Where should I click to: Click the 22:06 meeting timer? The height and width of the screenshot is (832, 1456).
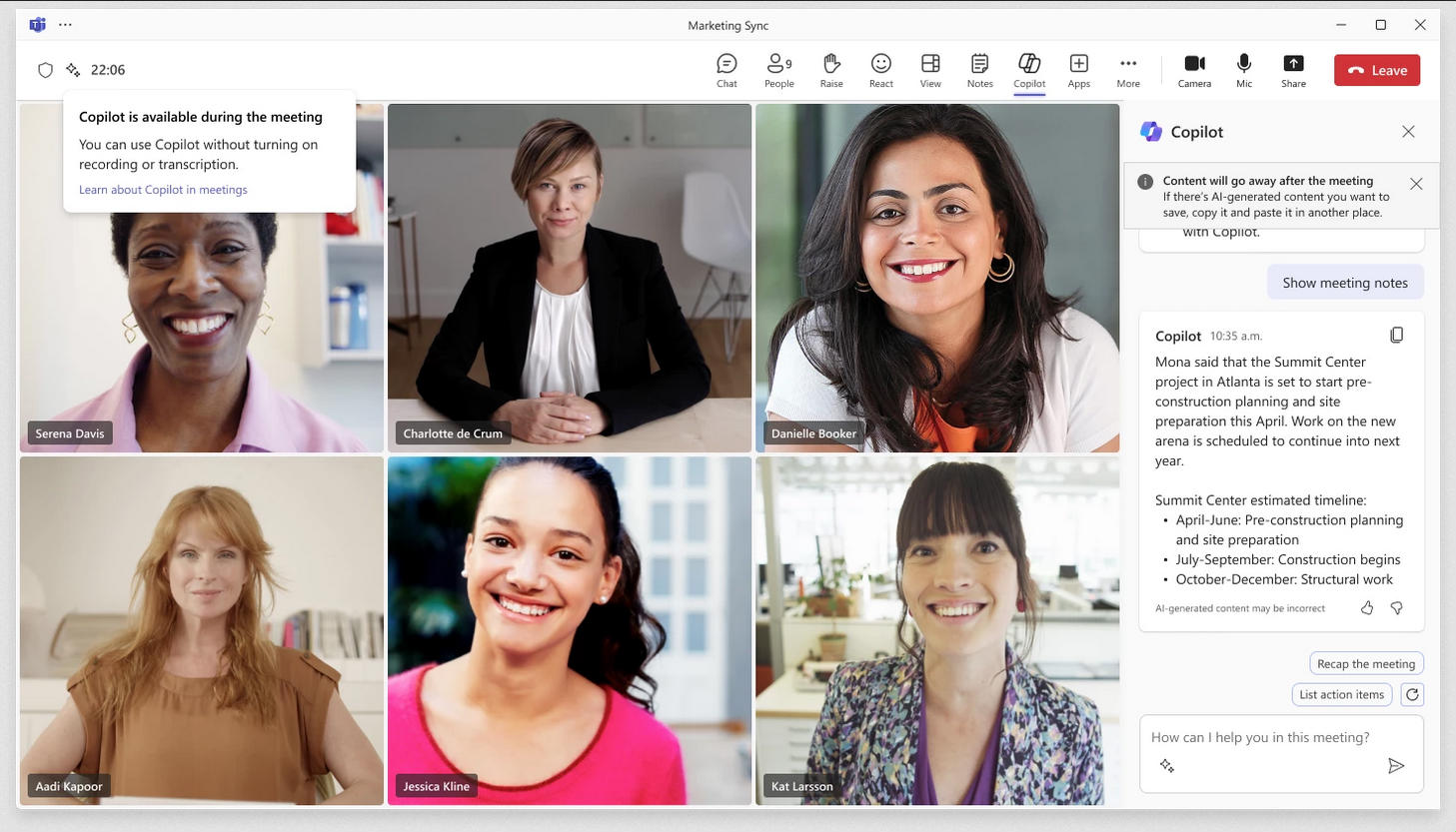(108, 70)
